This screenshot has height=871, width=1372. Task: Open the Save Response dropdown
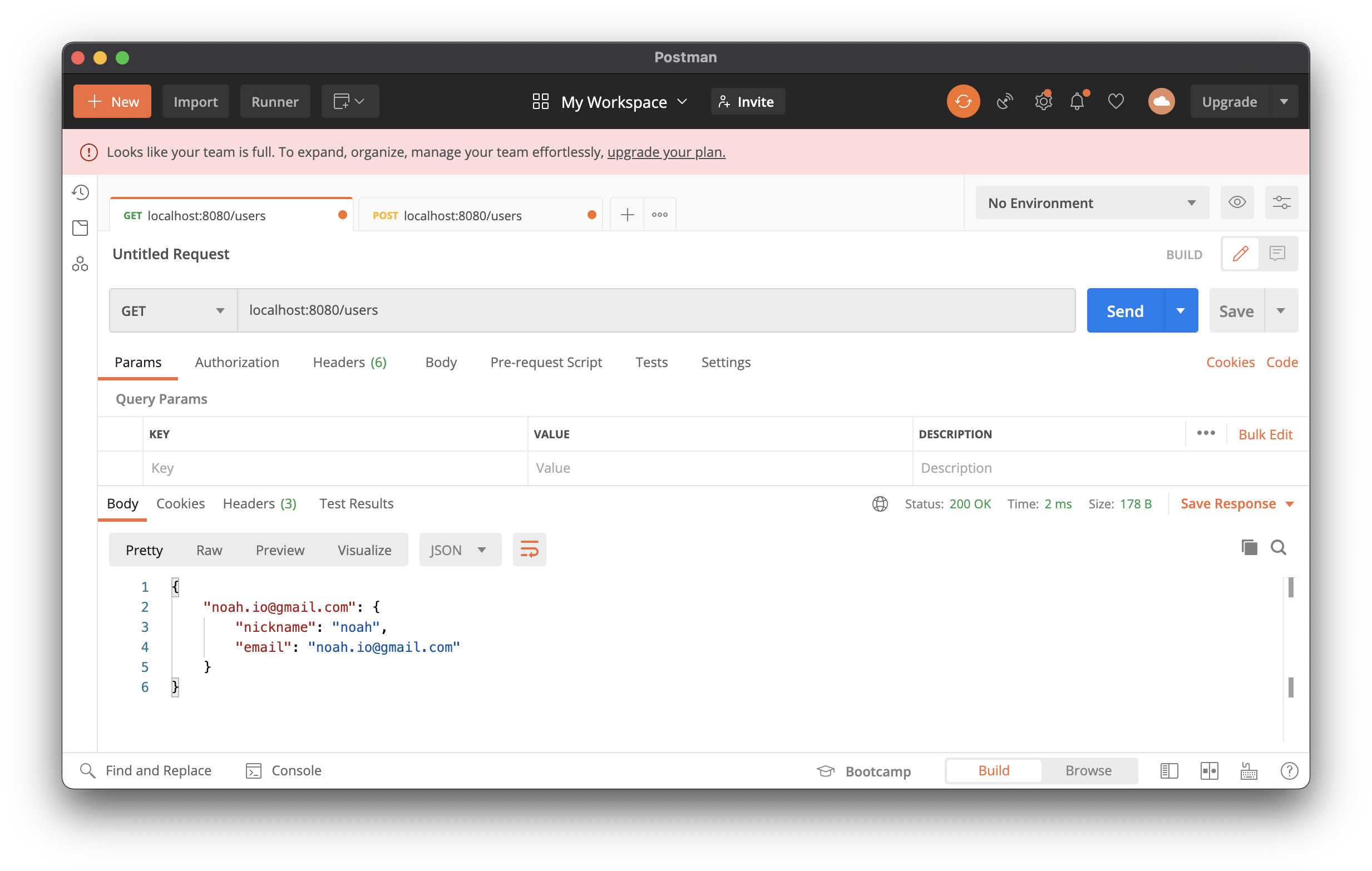point(1237,503)
